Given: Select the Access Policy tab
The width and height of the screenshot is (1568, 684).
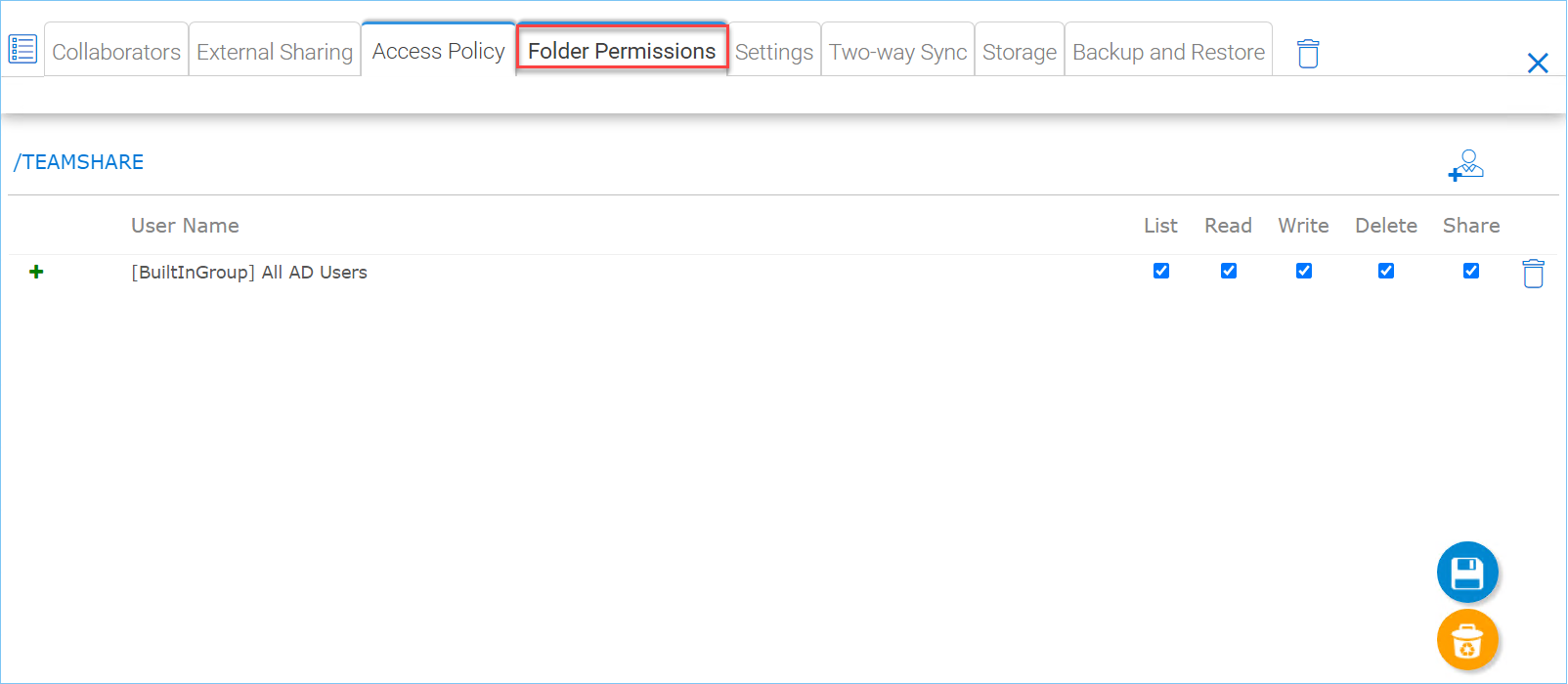Looking at the screenshot, I should coord(439,50).
